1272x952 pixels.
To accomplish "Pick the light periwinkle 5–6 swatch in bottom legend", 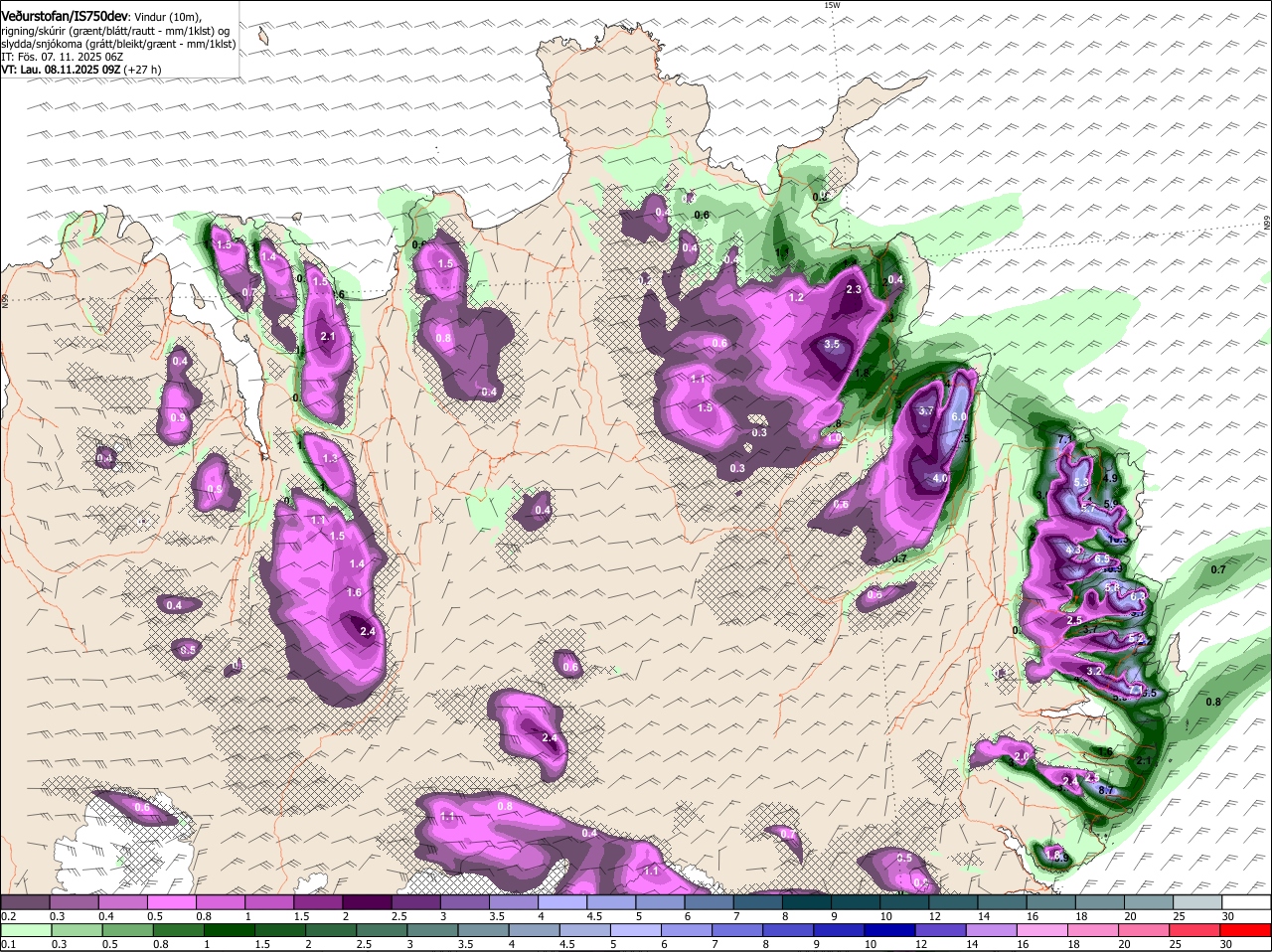I will click(x=638, y=929).
